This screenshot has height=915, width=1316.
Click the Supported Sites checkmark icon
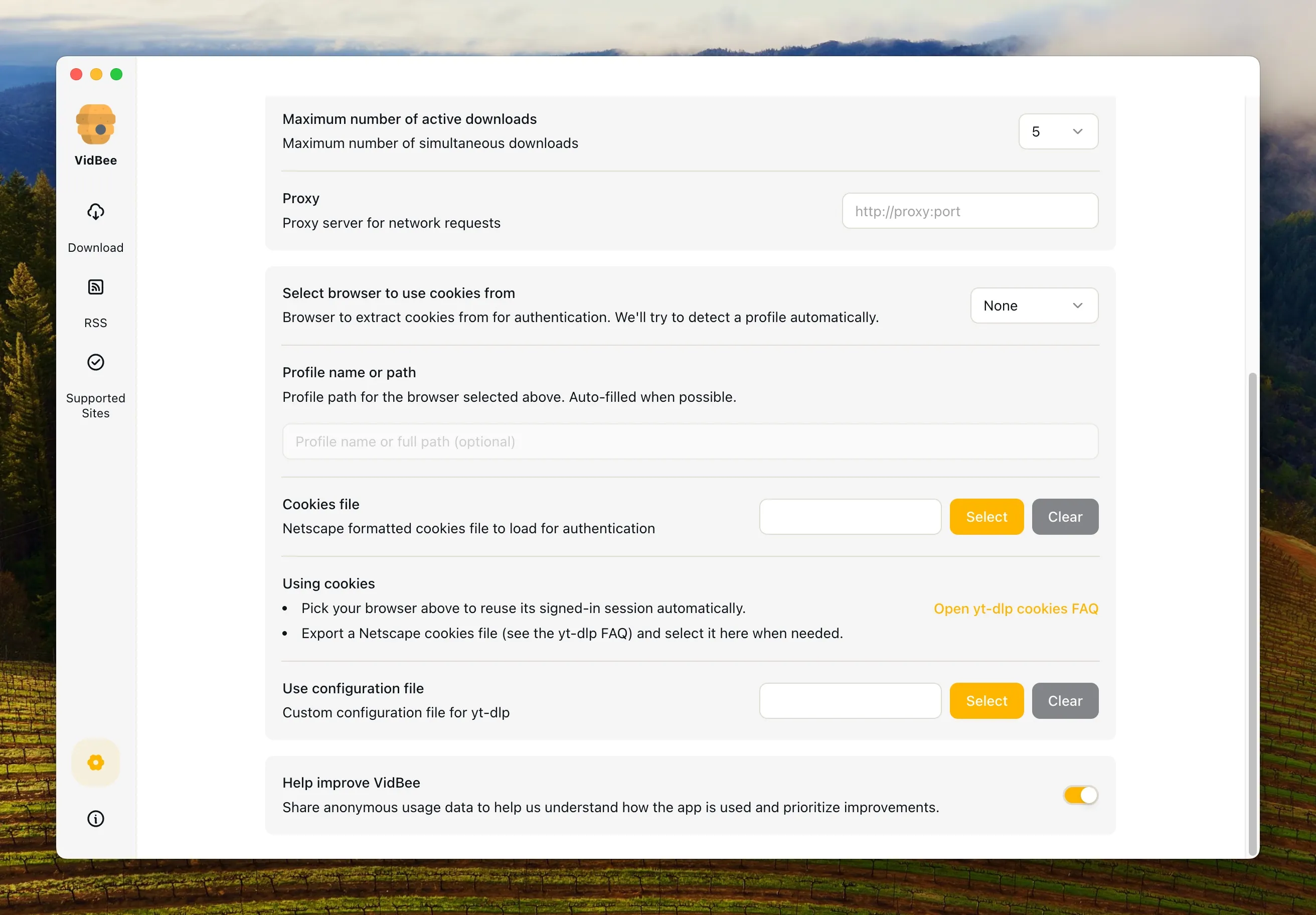tap(96, 362)
